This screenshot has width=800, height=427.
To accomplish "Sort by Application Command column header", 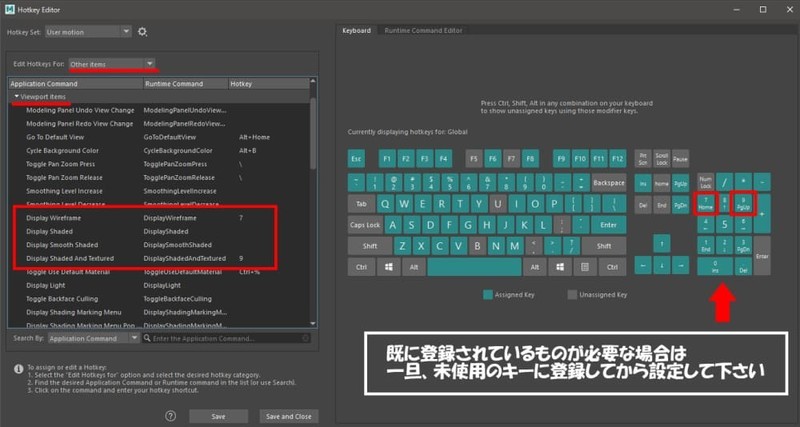I will point(76,84).
